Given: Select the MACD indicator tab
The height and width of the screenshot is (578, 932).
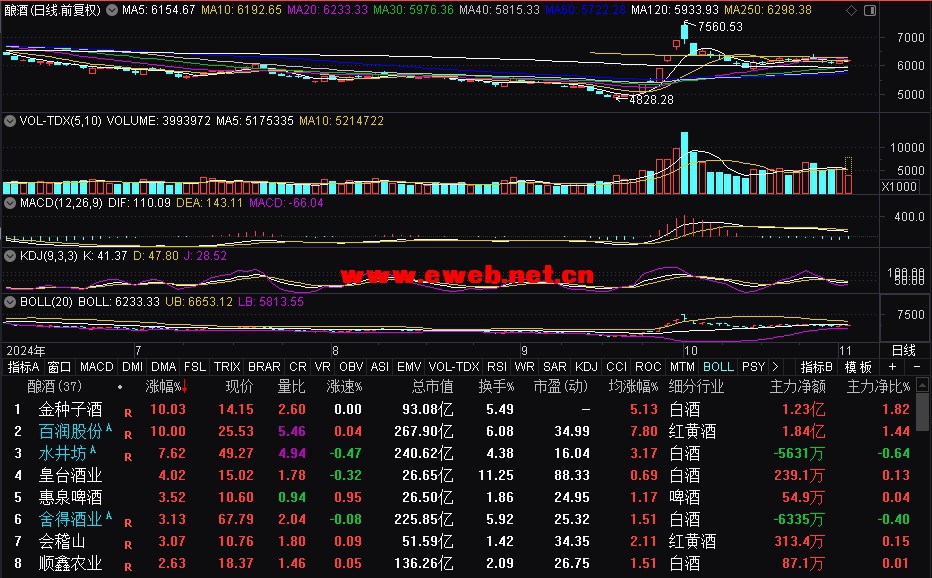Looking at the screenshot, I should (x=96, y=367).
